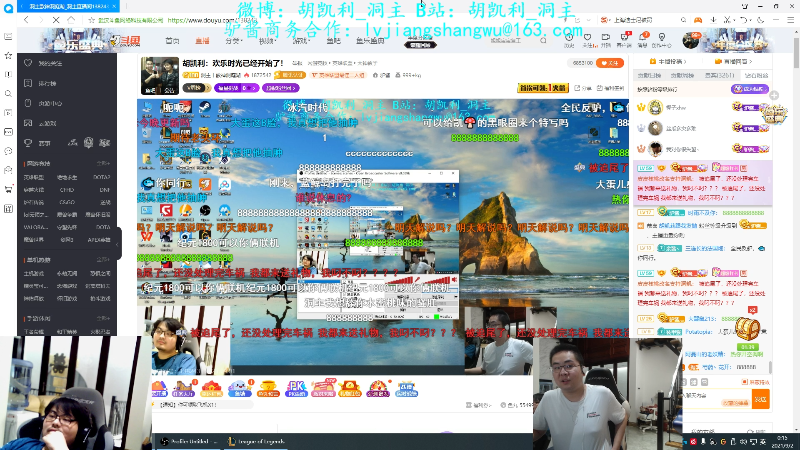Click the Douyu site search magnifier
The image size is (800, 450).
pyautogui.click(x=543, y=40)
